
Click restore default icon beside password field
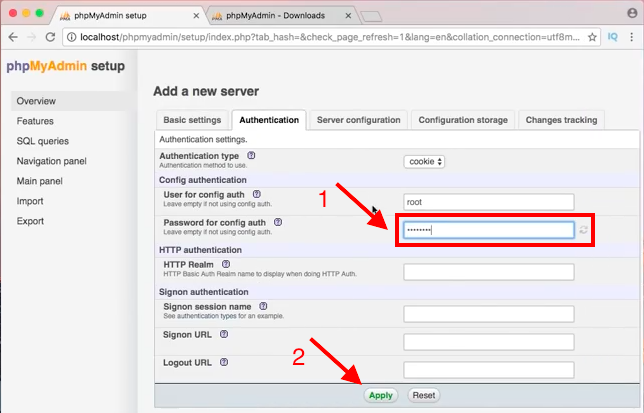click(583, 230)
